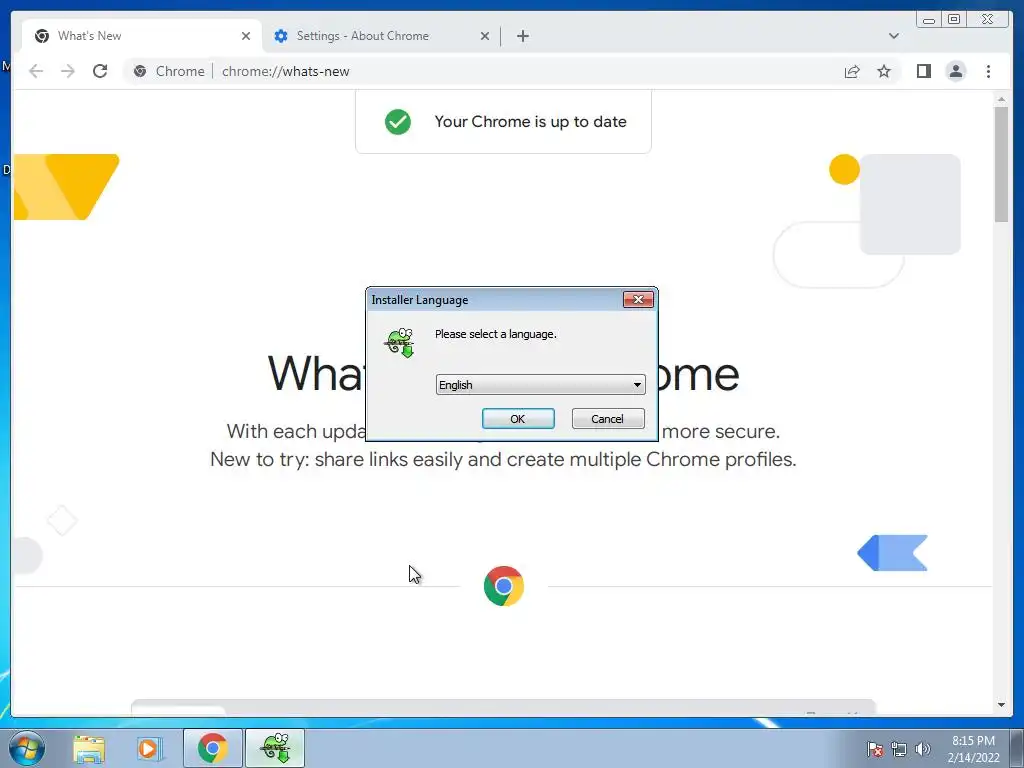Close the Settings - About Chrome tab

pos(485,36)
